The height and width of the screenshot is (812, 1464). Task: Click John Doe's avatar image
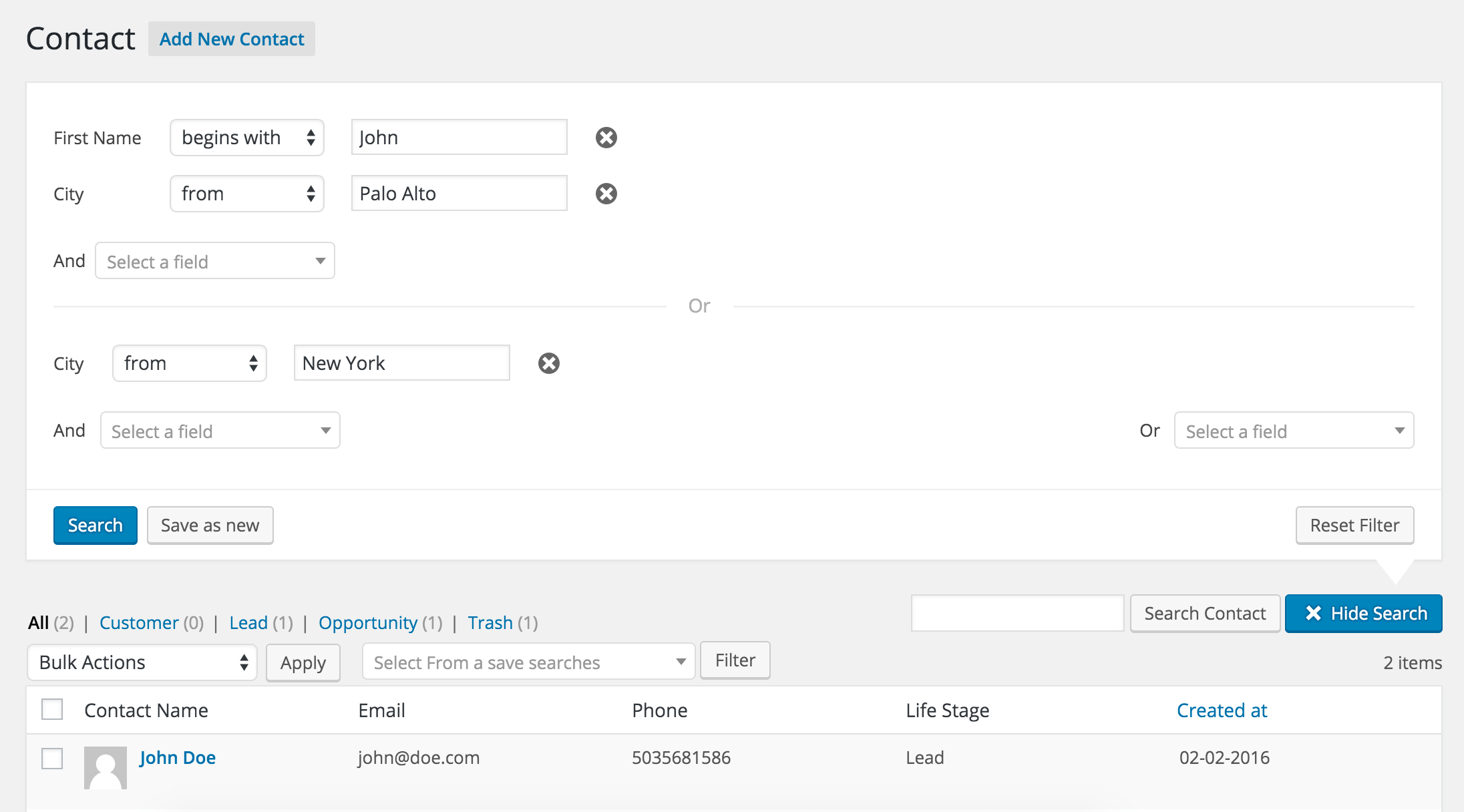pos(105,767)
